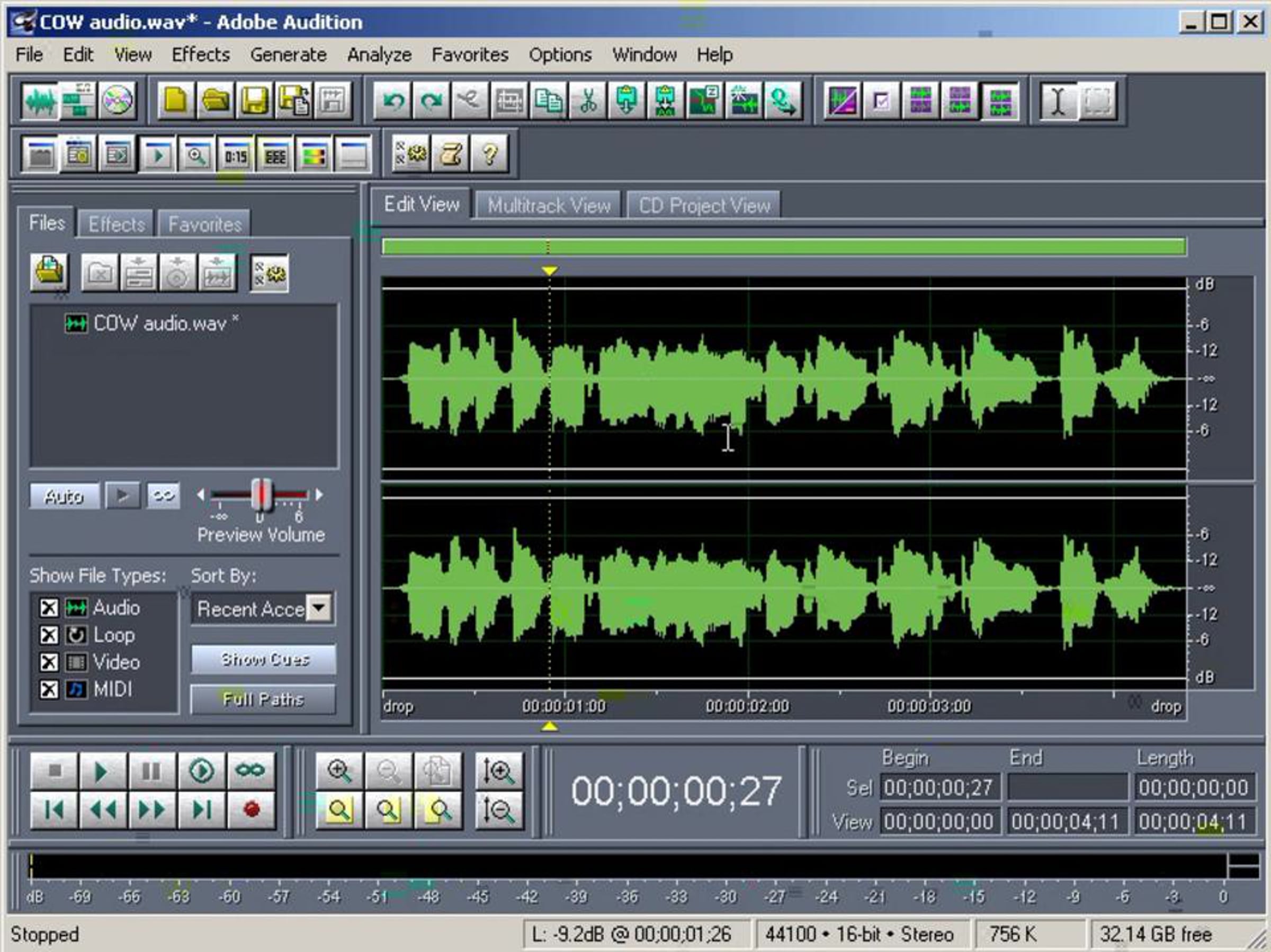Screen dimensions: 1271x952
Task: Open the Import File folder icon
Action: coord(50,271)
